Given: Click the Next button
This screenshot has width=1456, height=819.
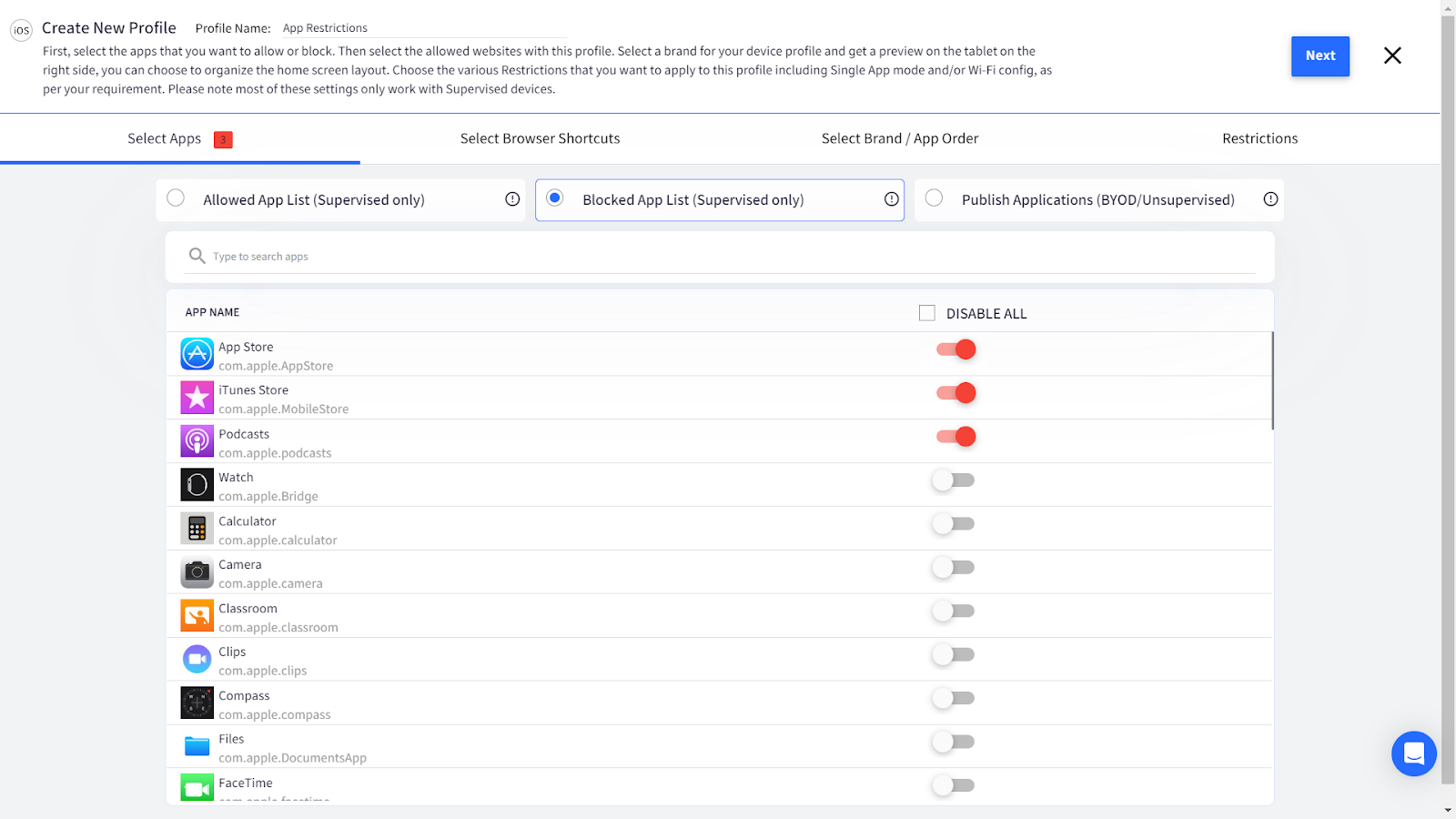Looking at the screenshot, I should point(1319,56).
